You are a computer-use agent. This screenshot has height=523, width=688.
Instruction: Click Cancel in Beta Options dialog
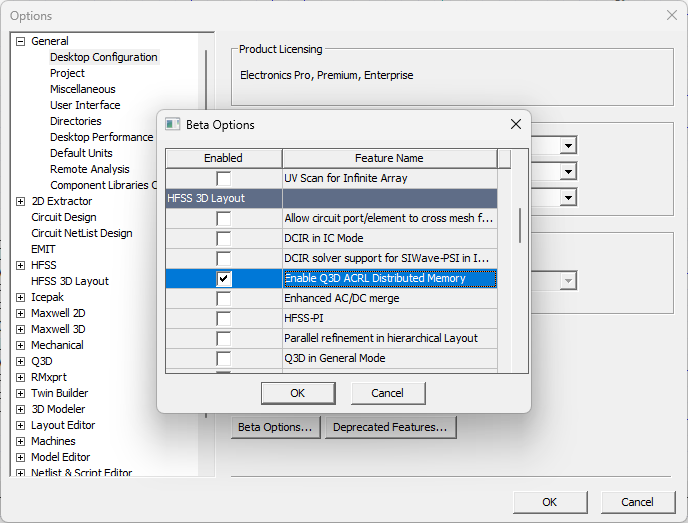point(387,393)
